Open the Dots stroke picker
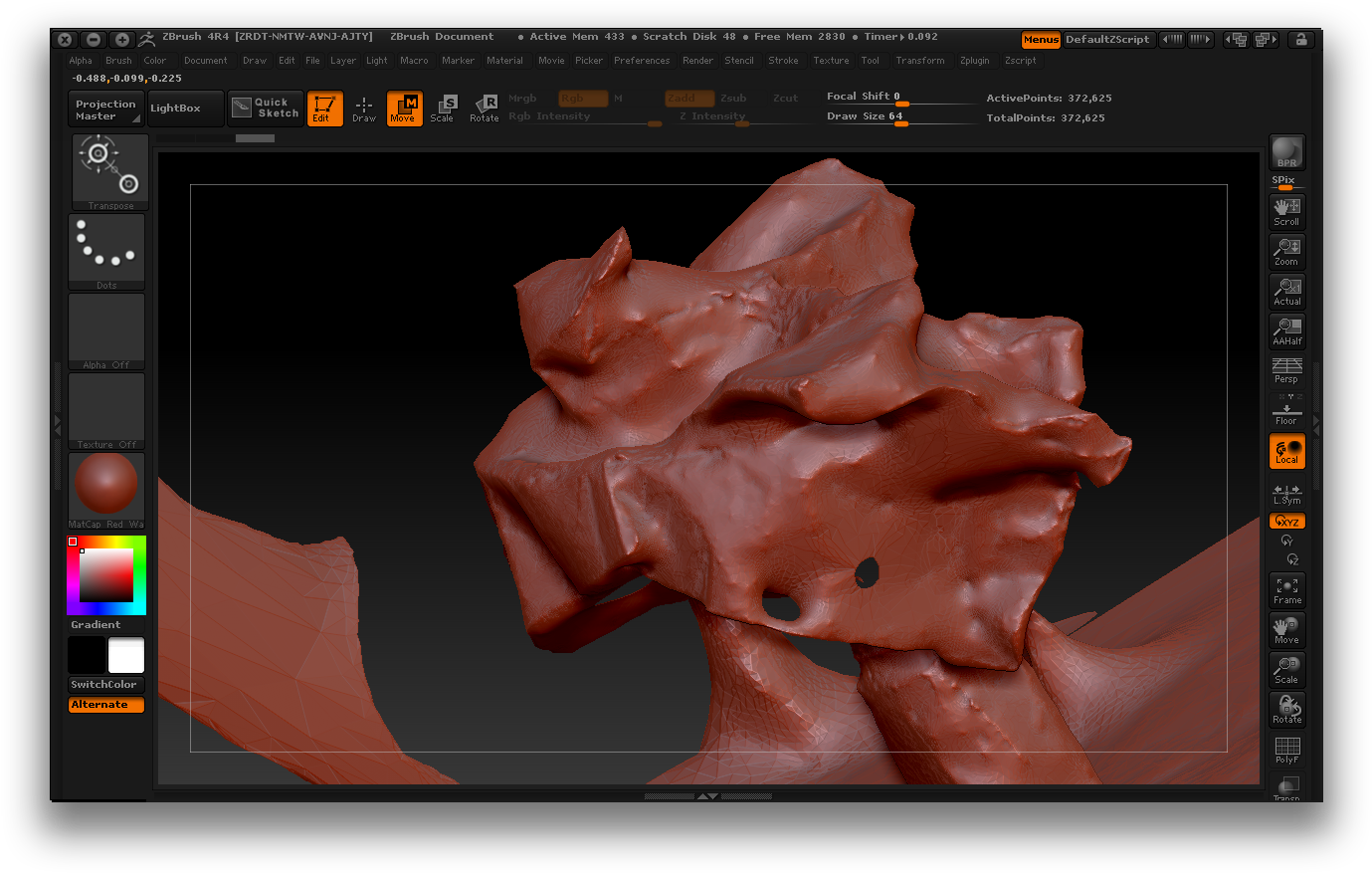 click(x=106, y=252)
